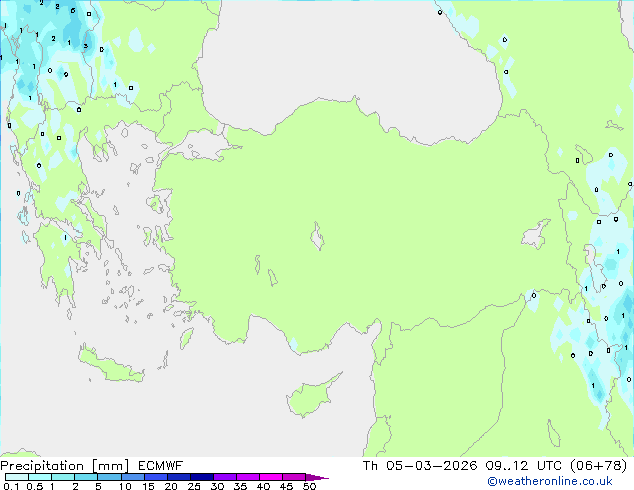Click the "ECMWF" model label

coord(161,466)
